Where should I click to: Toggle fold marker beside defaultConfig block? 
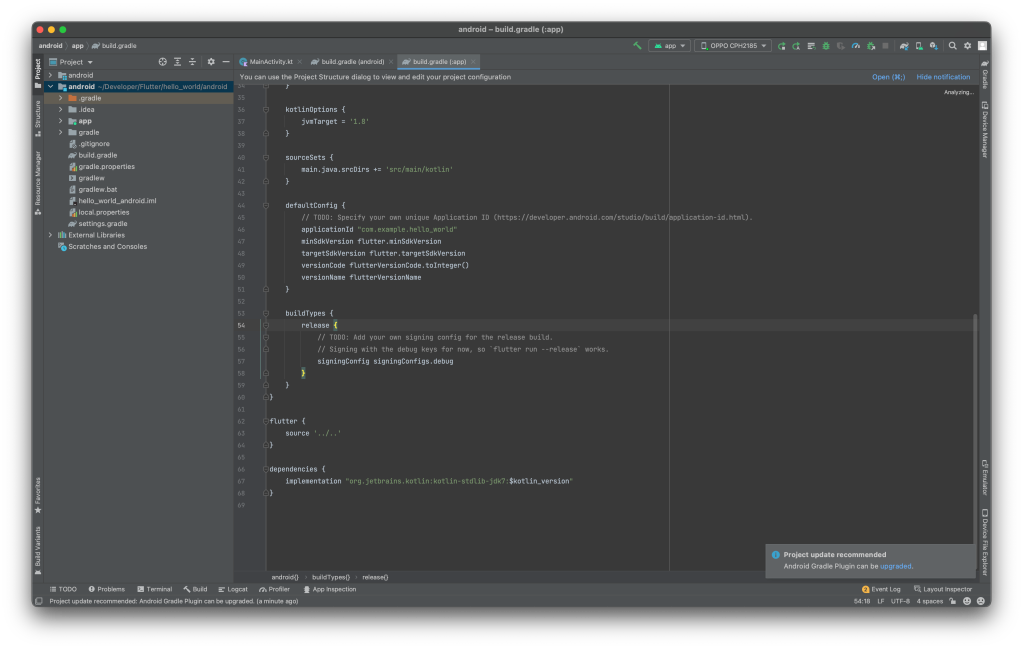point(267,205)
